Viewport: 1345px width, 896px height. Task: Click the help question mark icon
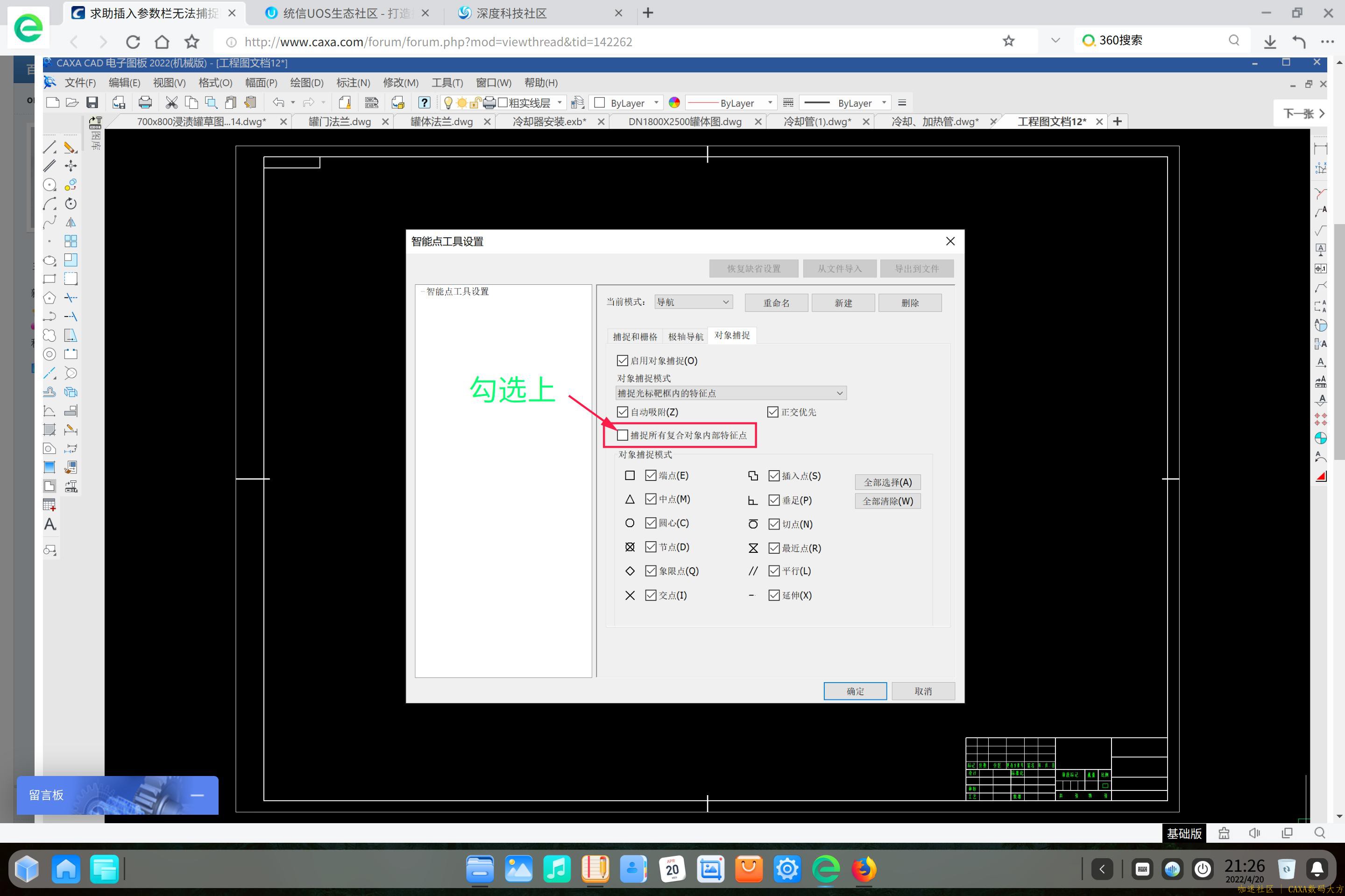pyautogui.click(x=424, y=103)
